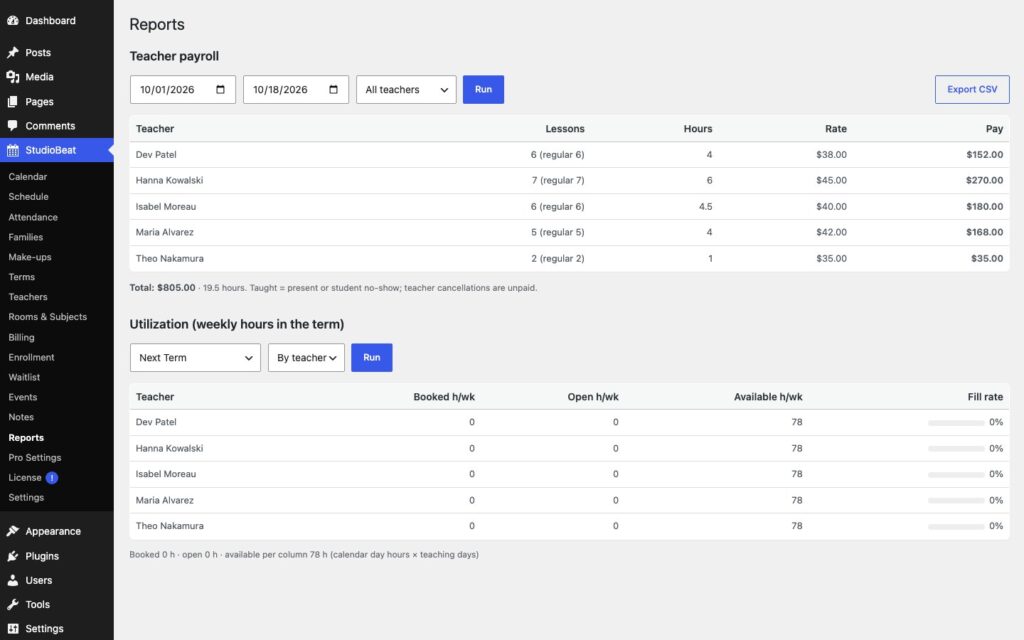
Task: Click Dev Patel in payroll table
Action: pos(156,155)
